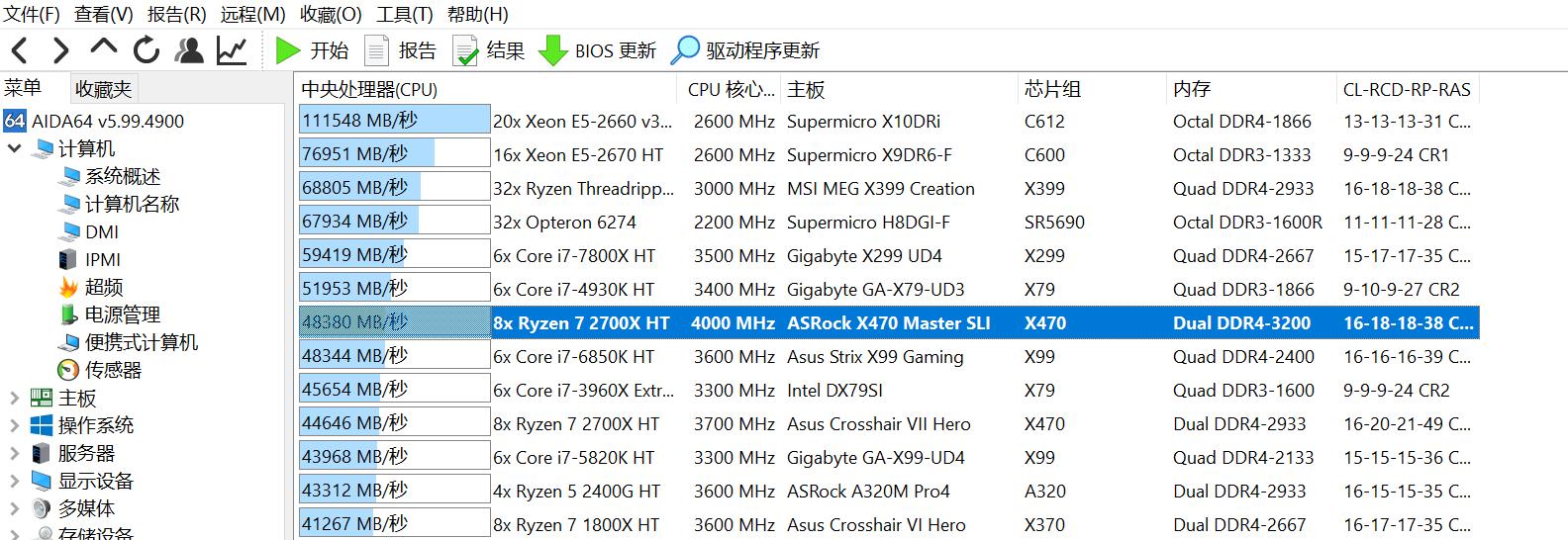Viewport: 1568px width, 540px height.
Task: Click the 结果 results button
Action: coord(489,50)
